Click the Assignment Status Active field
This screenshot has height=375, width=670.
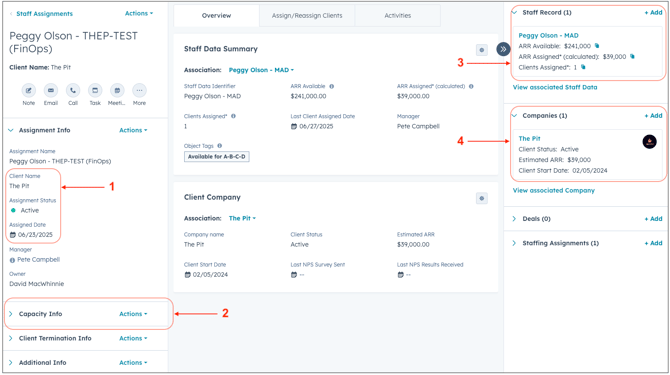coord(29,211)
